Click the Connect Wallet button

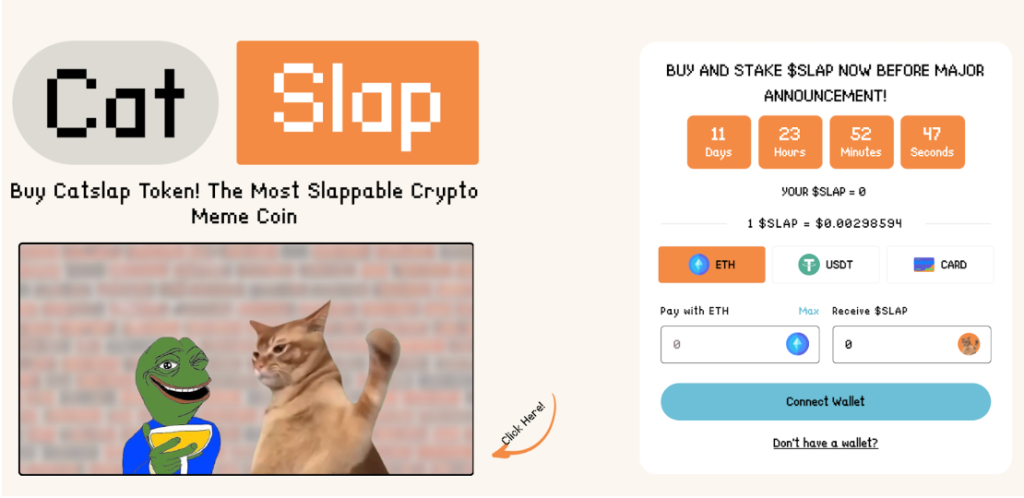[x=825, y=401]
